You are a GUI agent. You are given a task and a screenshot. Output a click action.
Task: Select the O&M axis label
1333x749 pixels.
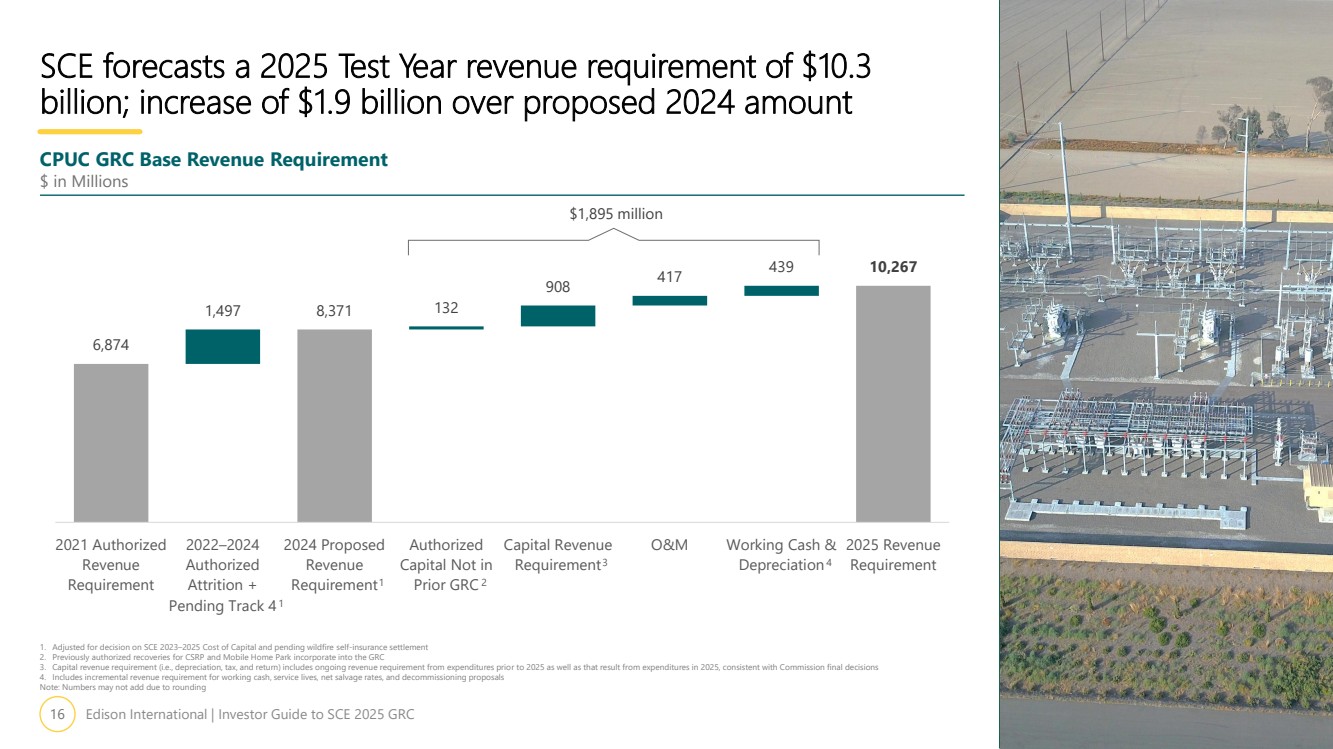point(669,545)
